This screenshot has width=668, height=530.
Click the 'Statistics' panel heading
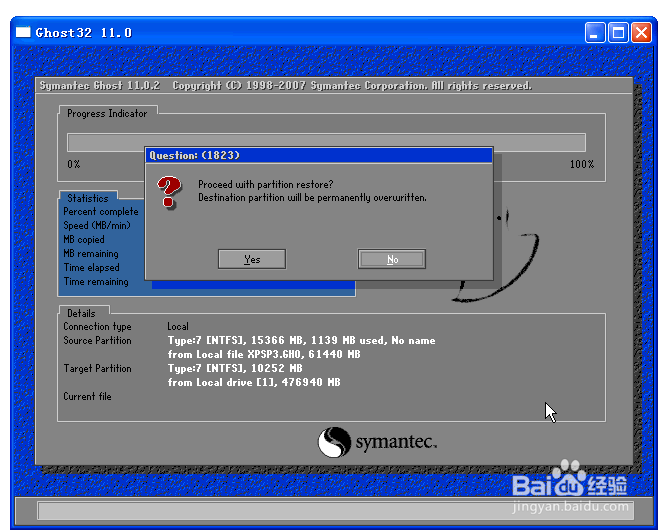click(88, 198)
